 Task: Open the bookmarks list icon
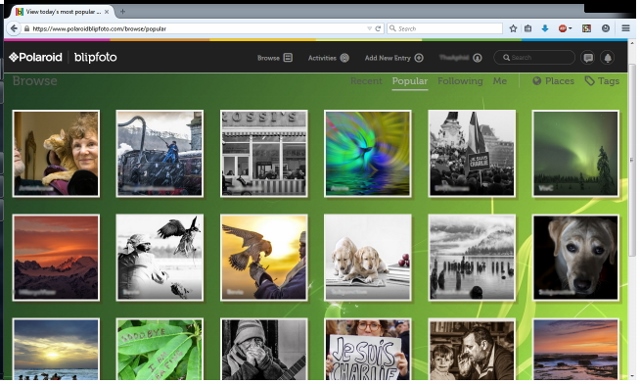click(x=528, y=29)
